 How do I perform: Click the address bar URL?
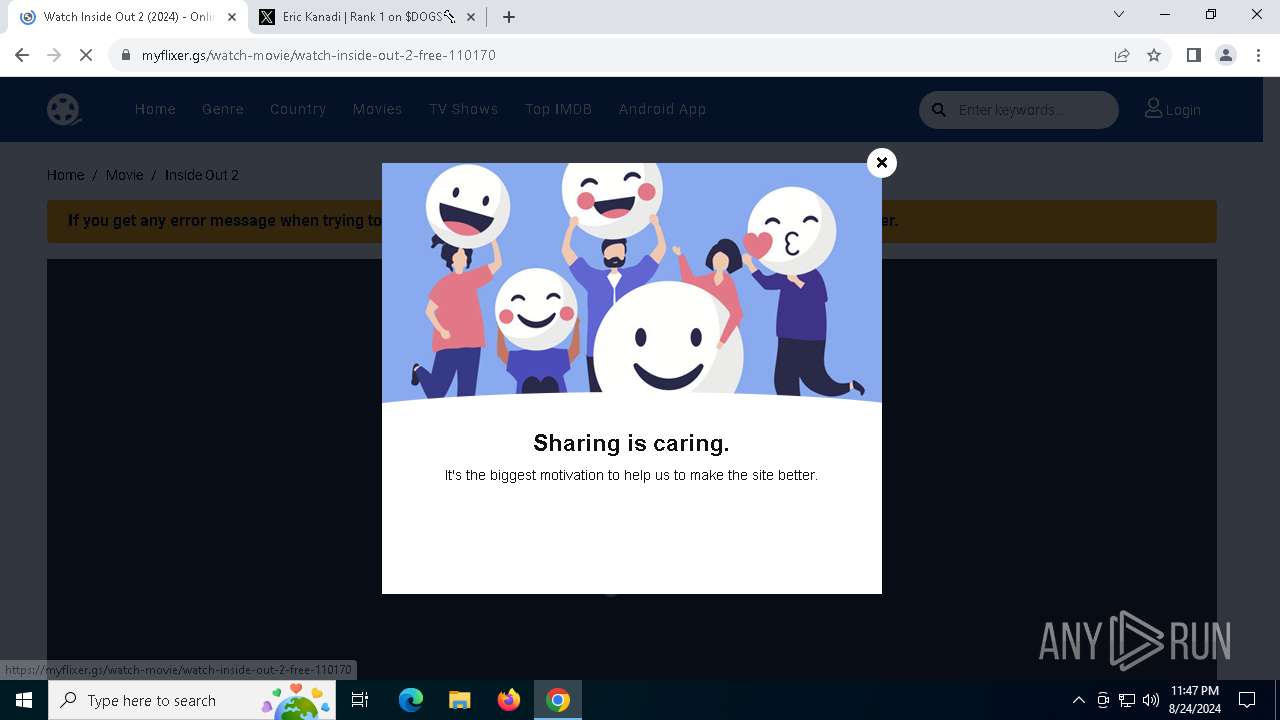pos(319,55)
